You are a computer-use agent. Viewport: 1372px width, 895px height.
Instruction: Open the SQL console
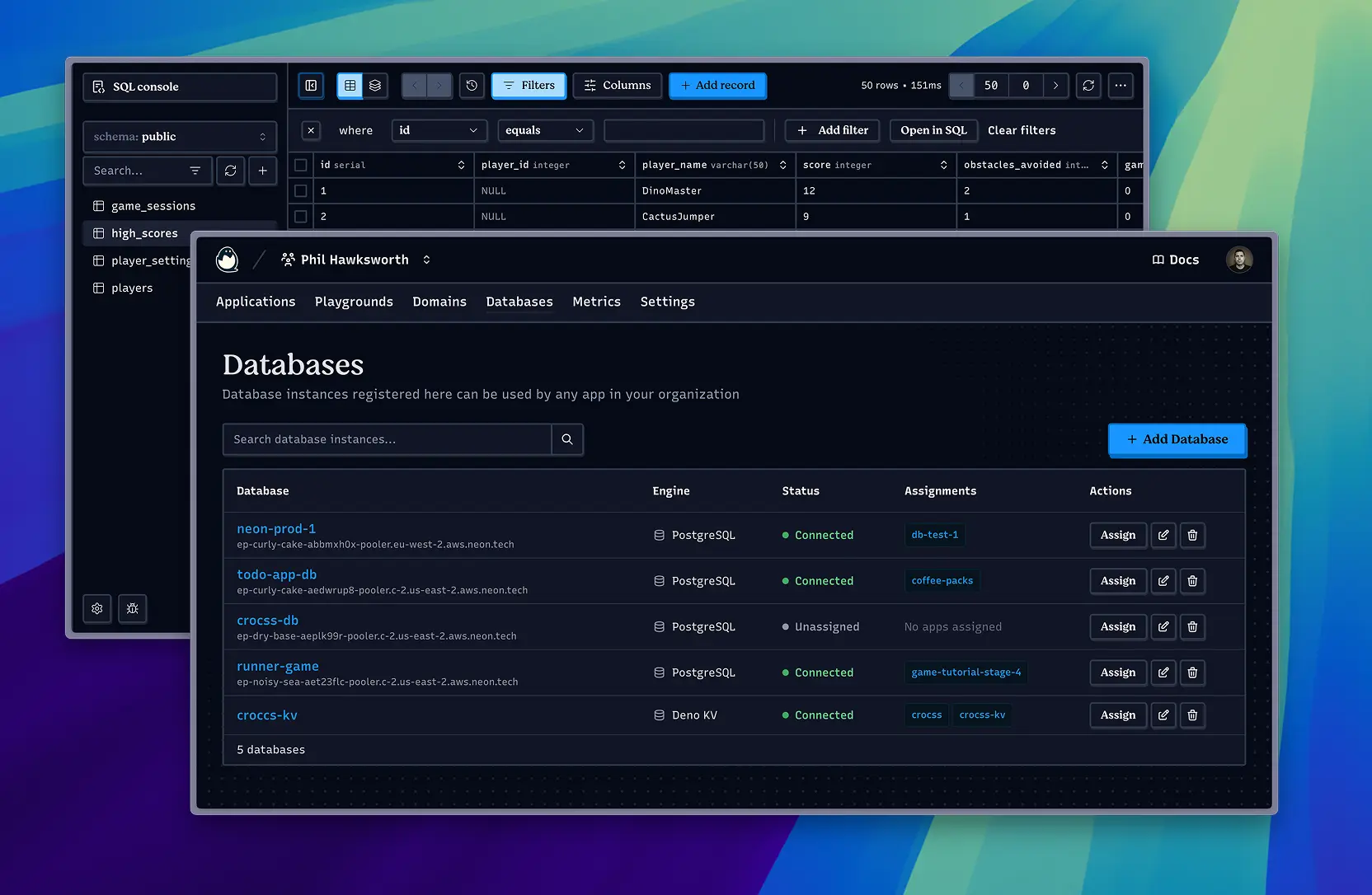(179, 87)
